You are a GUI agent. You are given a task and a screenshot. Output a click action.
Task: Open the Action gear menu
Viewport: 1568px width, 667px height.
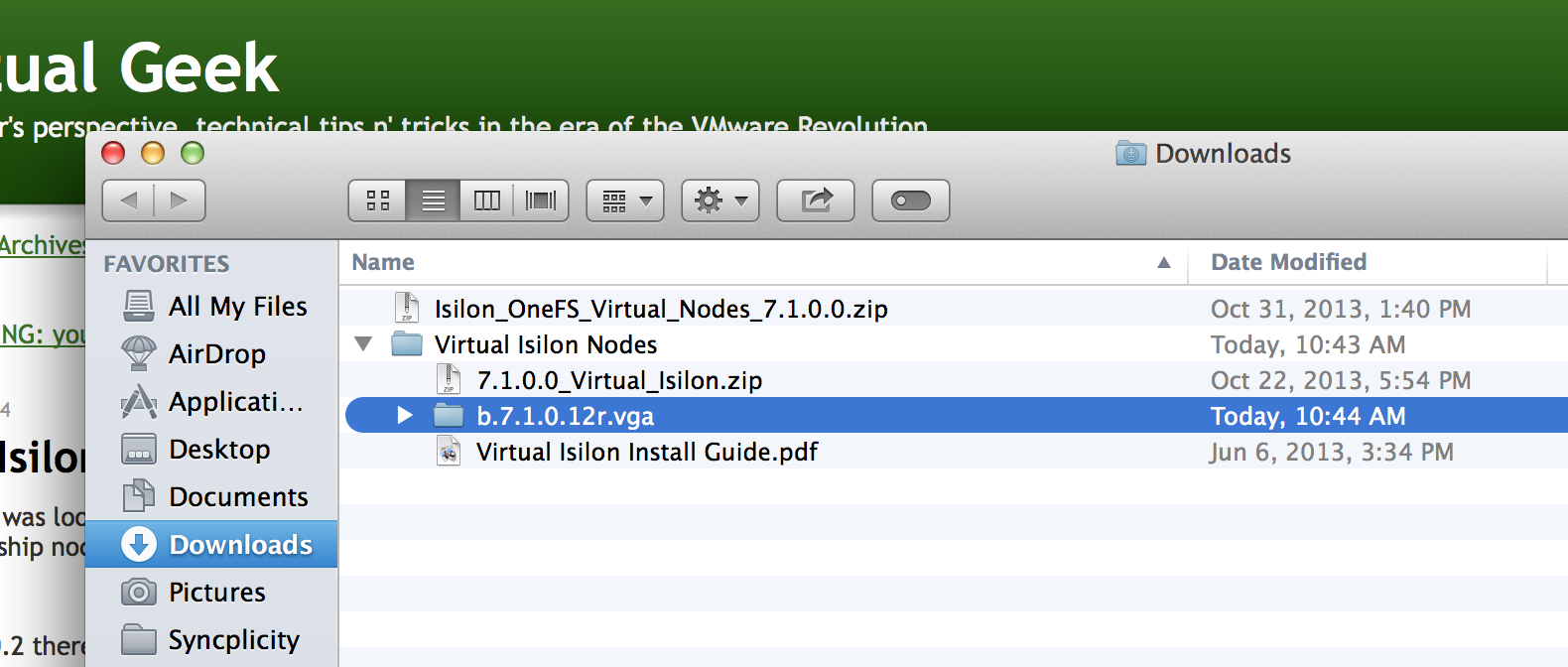pos(720,200)
